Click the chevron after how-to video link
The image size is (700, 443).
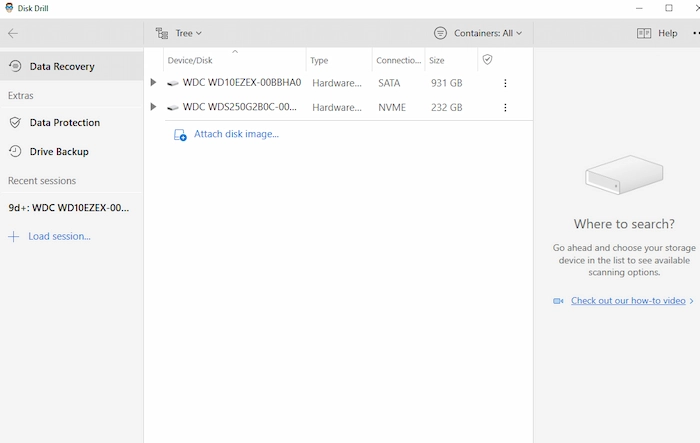[692, 301]
